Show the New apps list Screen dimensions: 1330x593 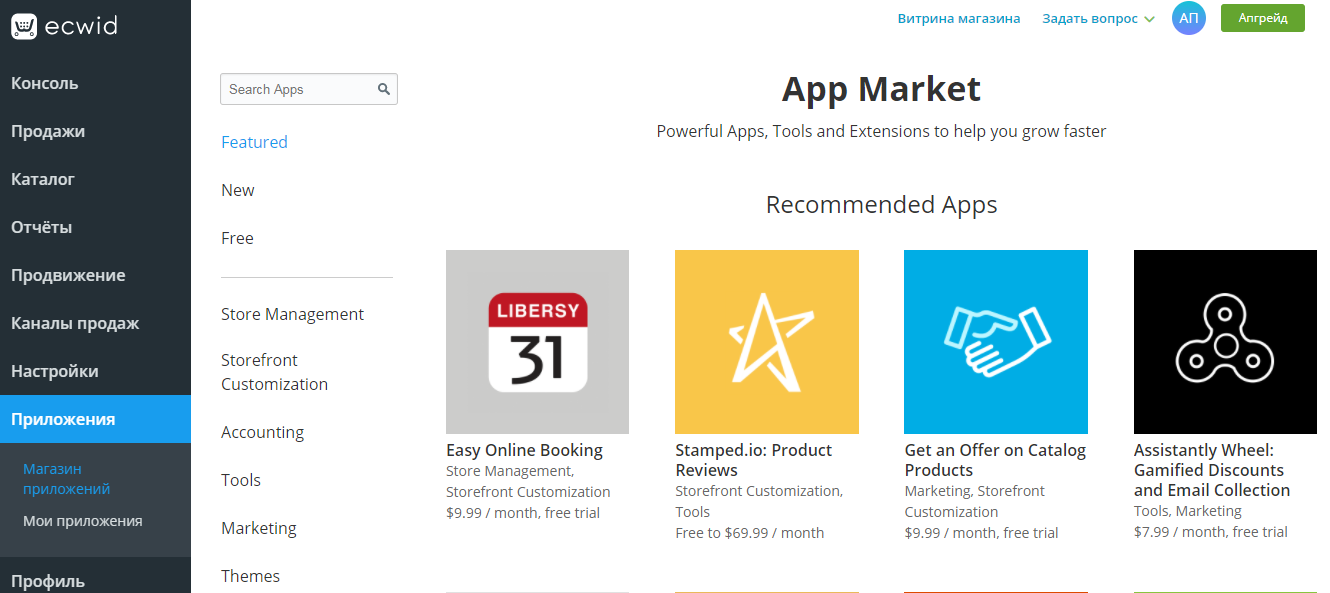click(x=238, y=190)
